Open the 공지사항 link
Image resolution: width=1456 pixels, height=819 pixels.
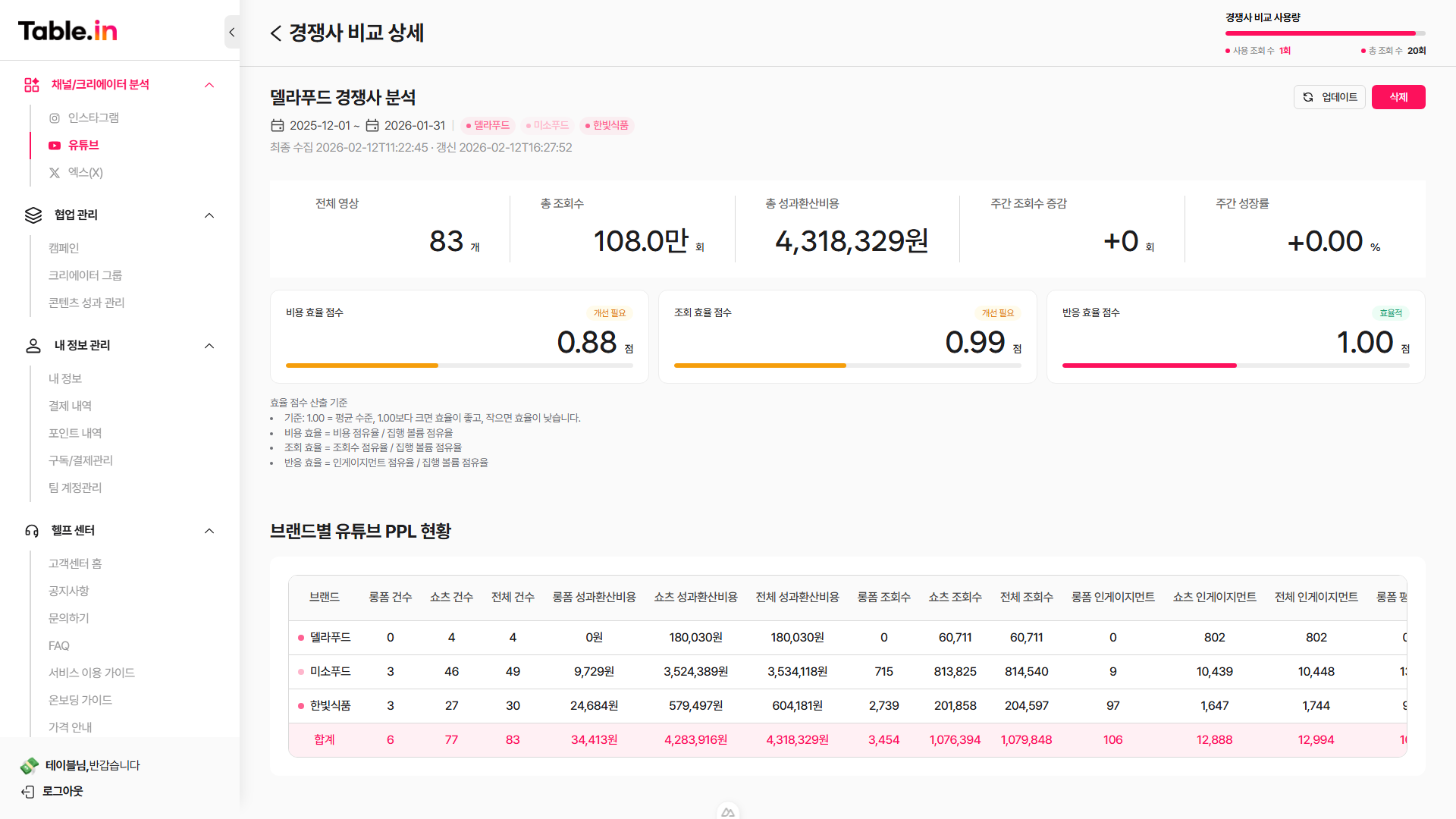pos(69,591)
